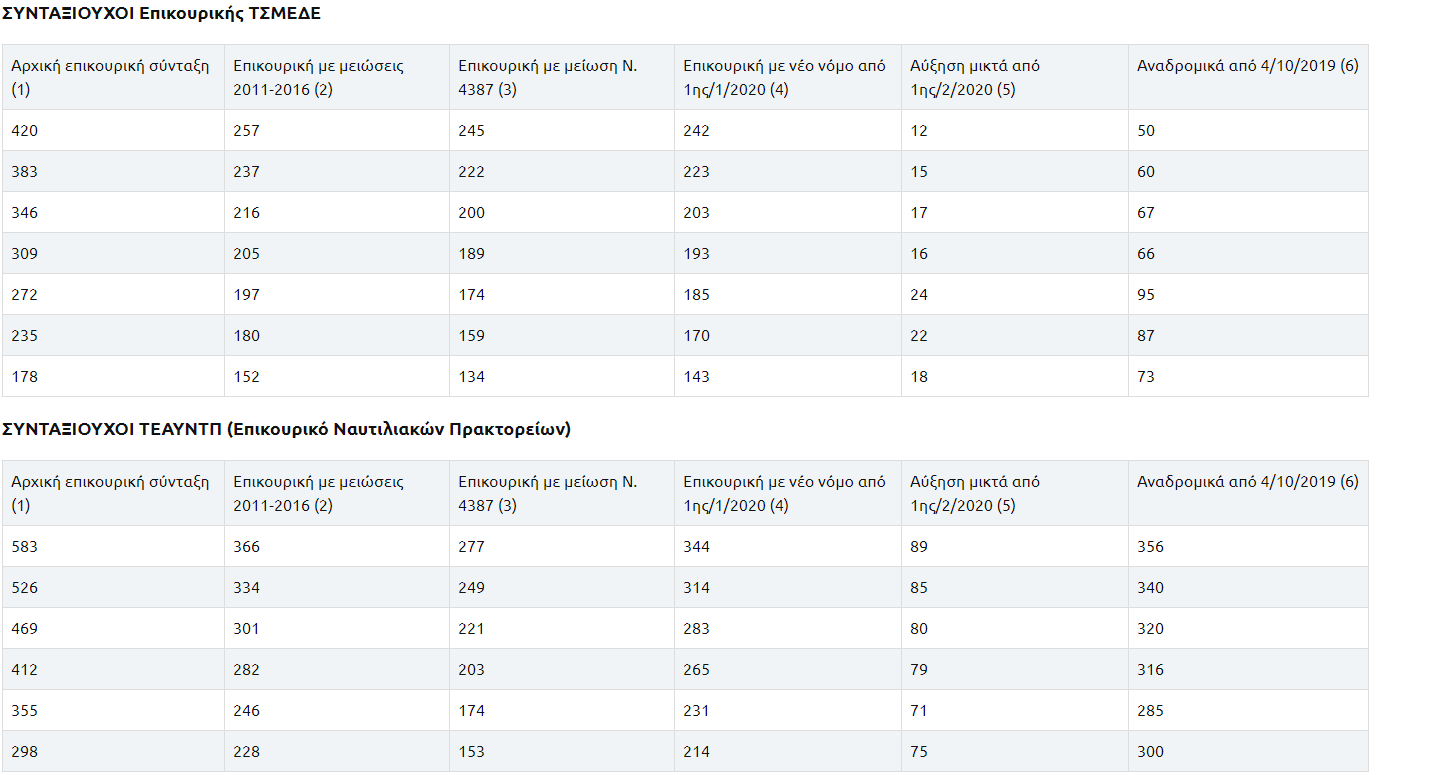
Task: Click the cell with value 309
Action: click(x=25, y=254)
